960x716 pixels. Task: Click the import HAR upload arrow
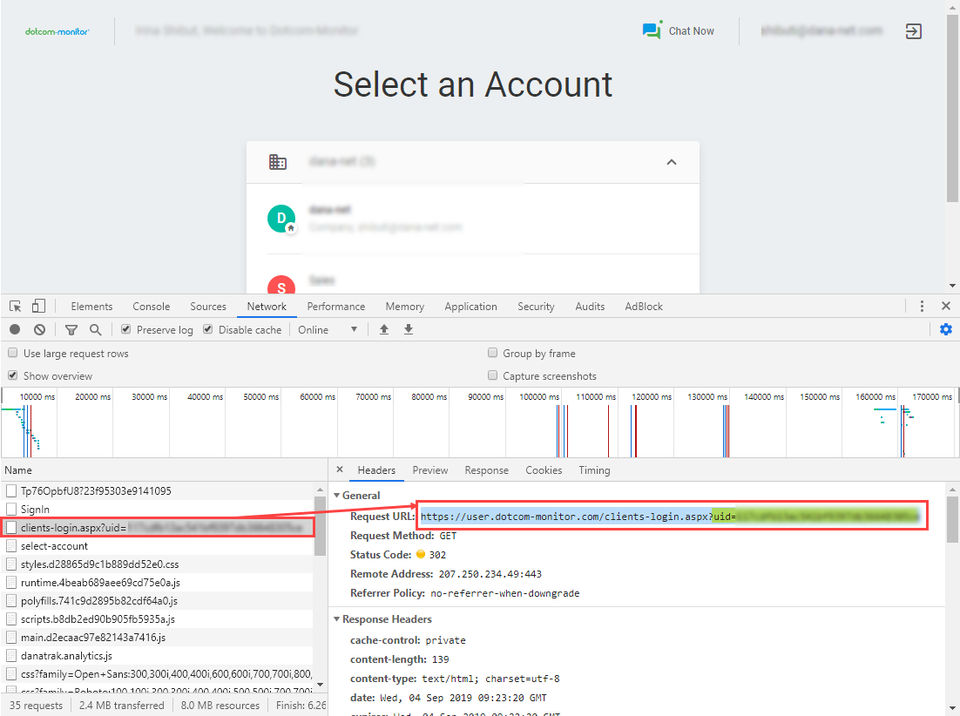(x=384, y=330)
